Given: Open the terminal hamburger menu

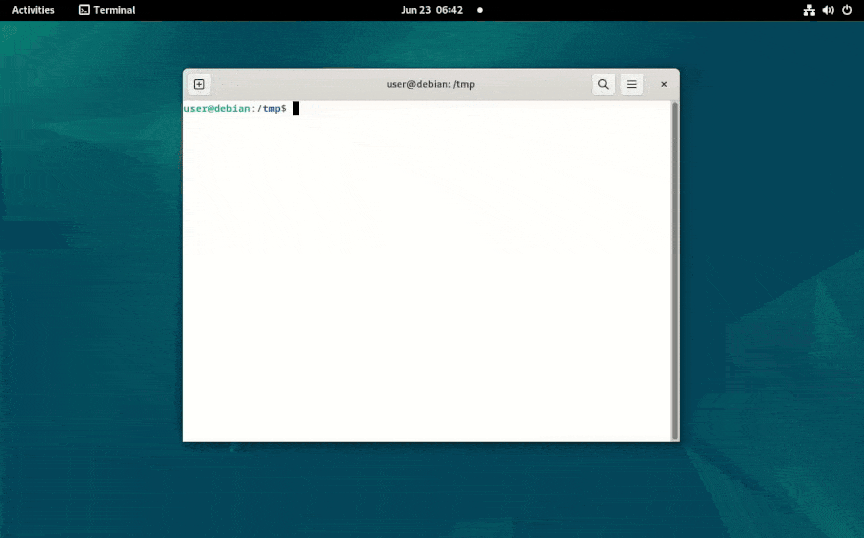Looking at the screenshot, I should (631, 84).
